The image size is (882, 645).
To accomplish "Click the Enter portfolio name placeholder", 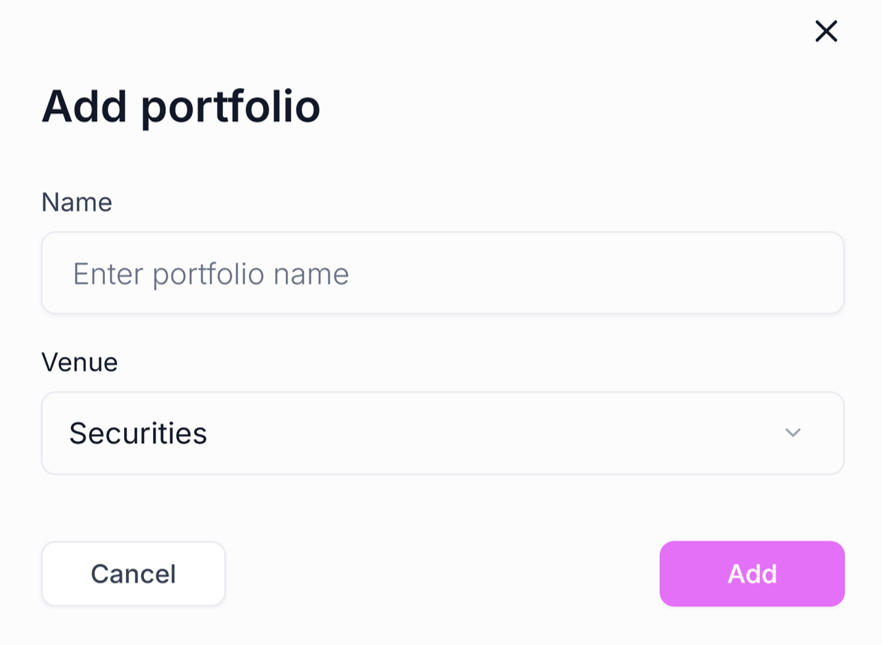I will (x=211, y=274).
